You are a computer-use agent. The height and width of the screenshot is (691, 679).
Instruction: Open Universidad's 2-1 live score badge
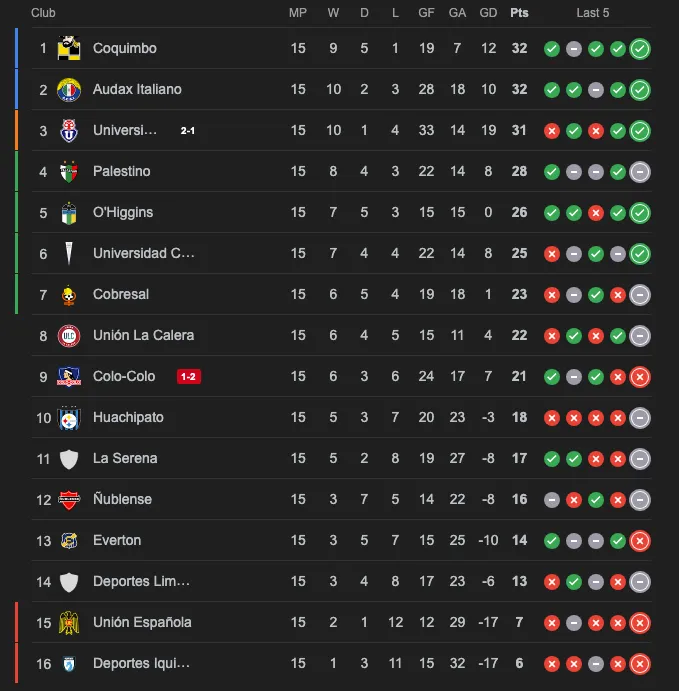pos(188,130)
